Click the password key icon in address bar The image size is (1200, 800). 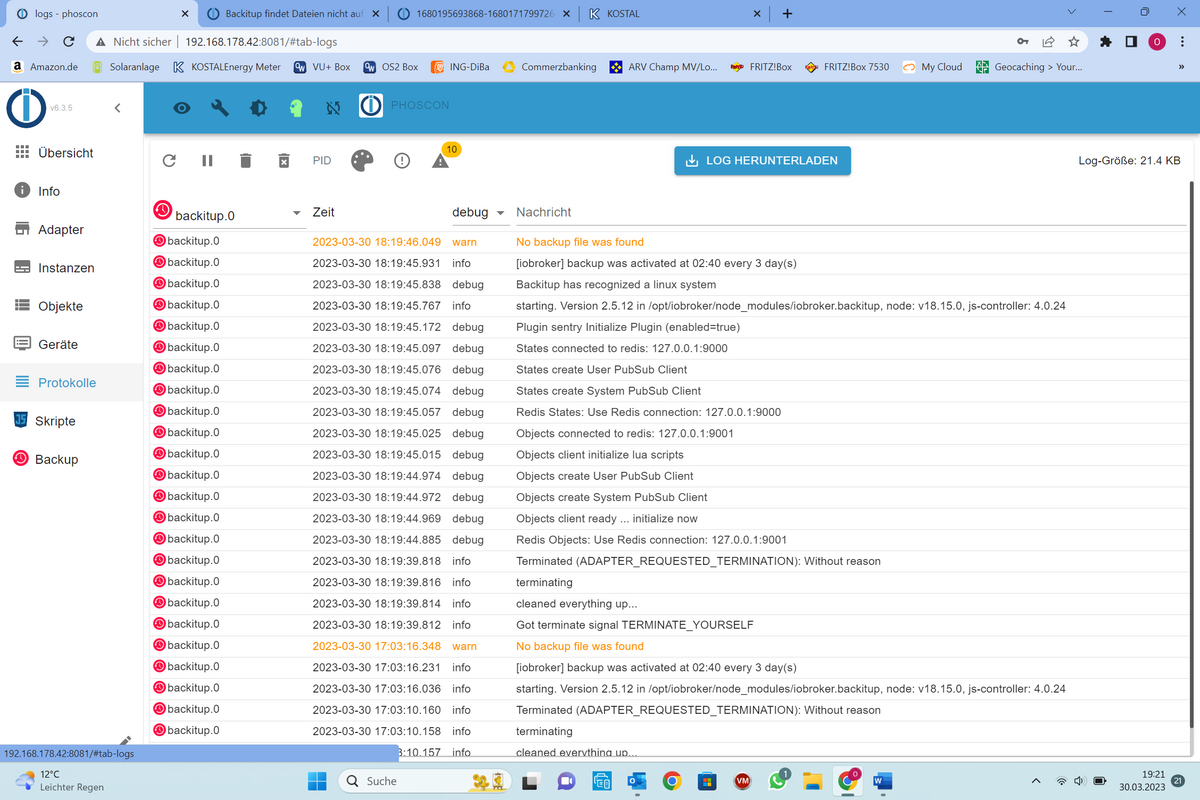(x=1022, y=42)
